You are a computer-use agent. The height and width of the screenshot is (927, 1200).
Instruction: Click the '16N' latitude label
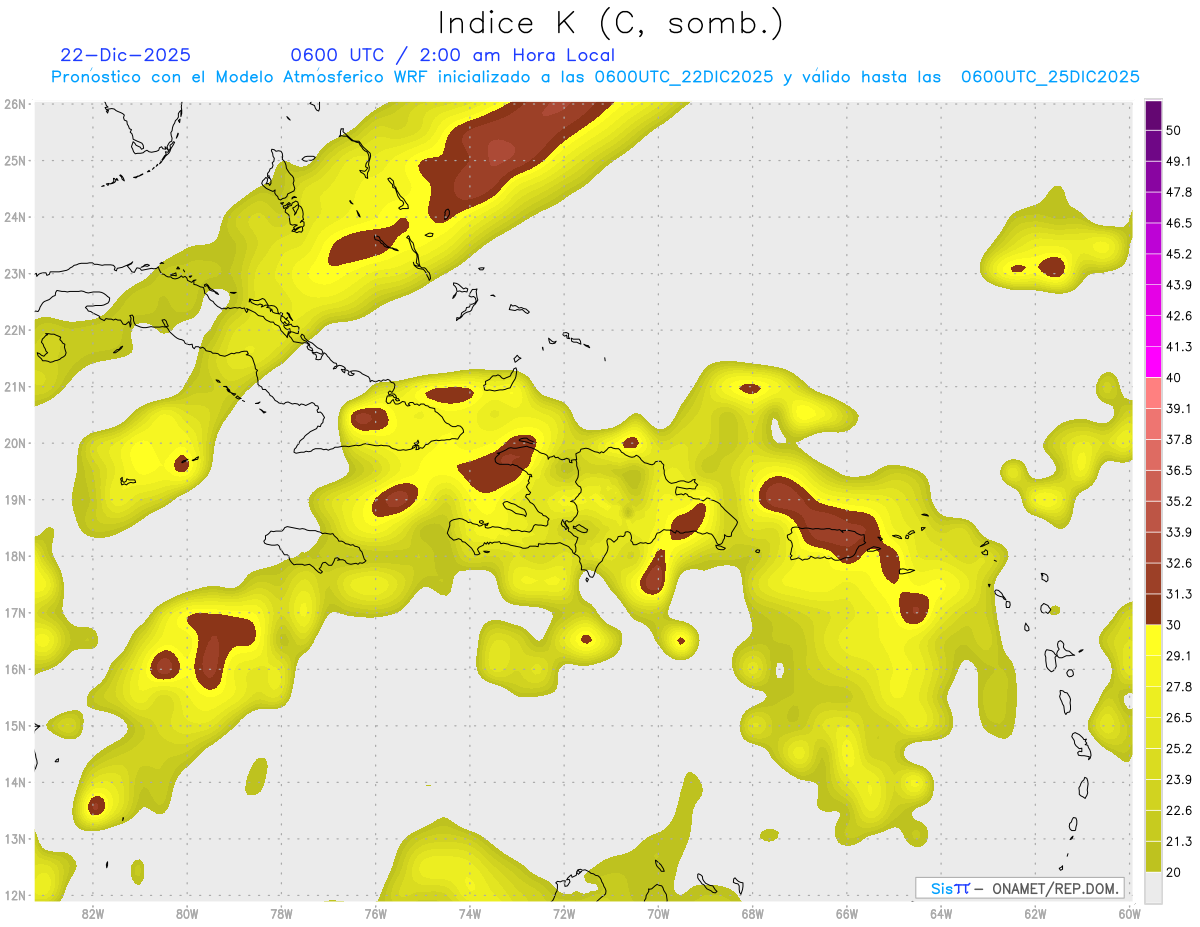[x=15, y=669]
